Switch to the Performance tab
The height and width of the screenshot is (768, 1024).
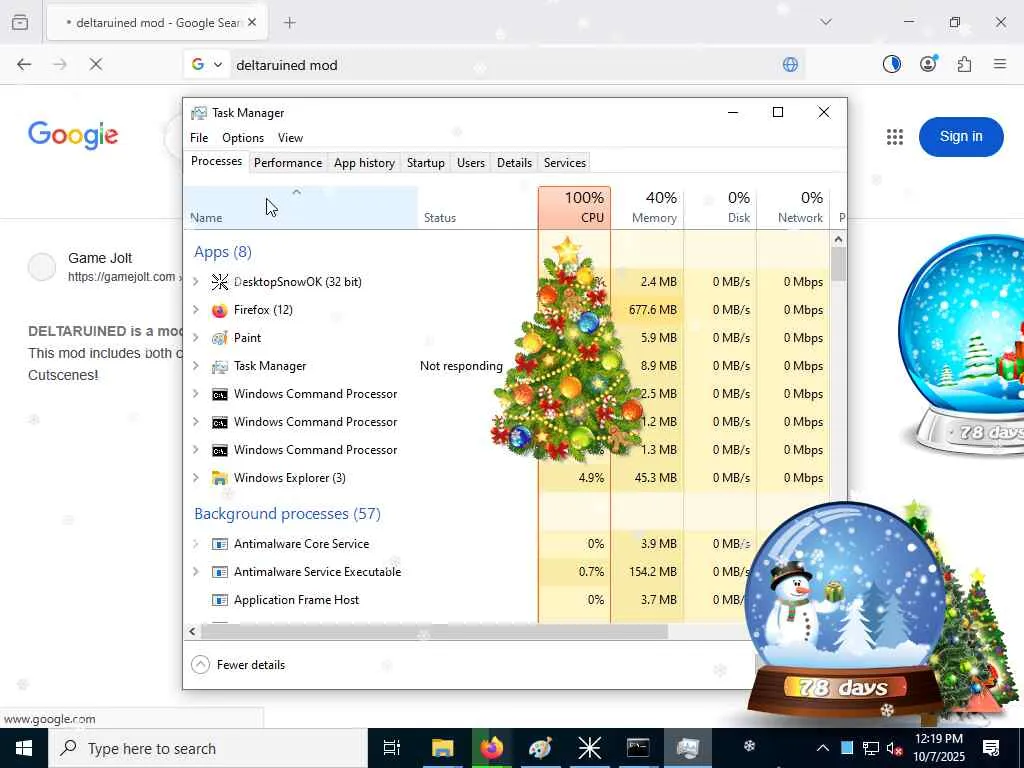[x=288, y=163]
